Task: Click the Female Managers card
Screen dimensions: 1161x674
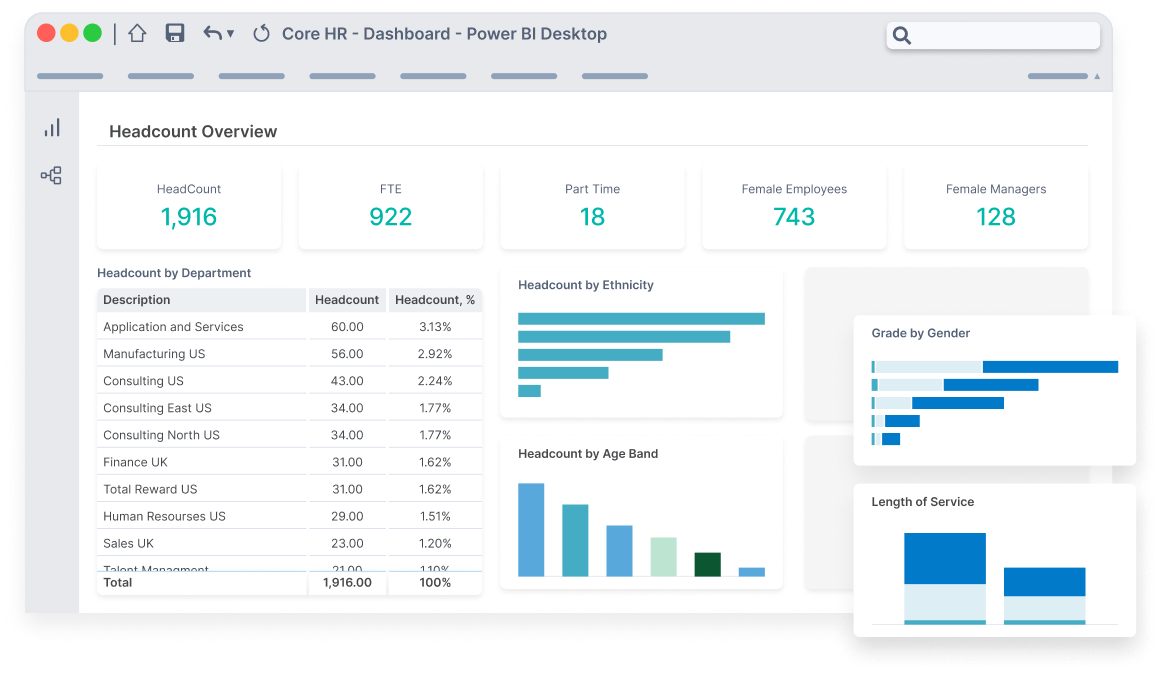Action: (995, 206)
